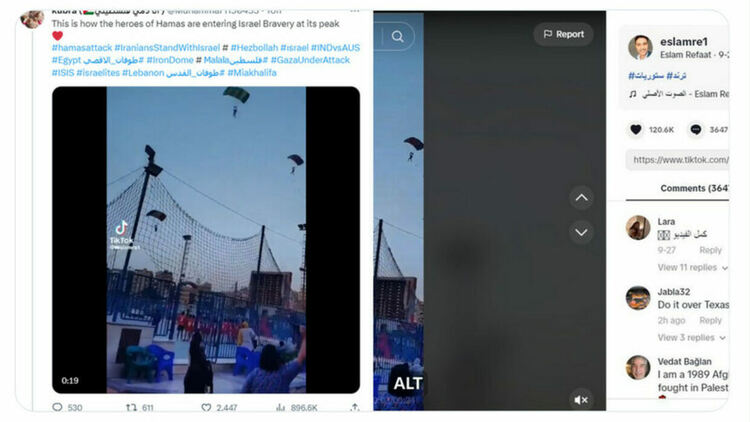Open TikTok comments bubble icon
This screenshot has width=750, height=422.
(x=696, y=130)
